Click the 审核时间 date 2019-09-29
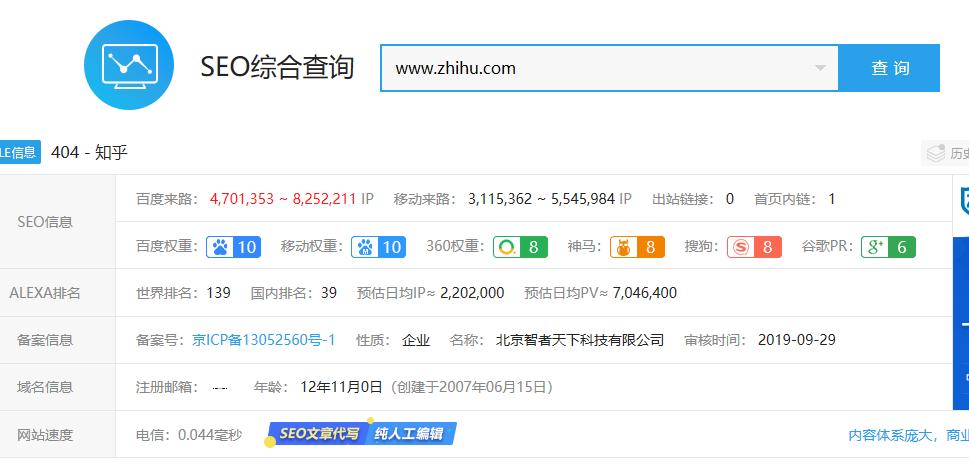Screen dimensions: 969x466 [x=797, y=340]
